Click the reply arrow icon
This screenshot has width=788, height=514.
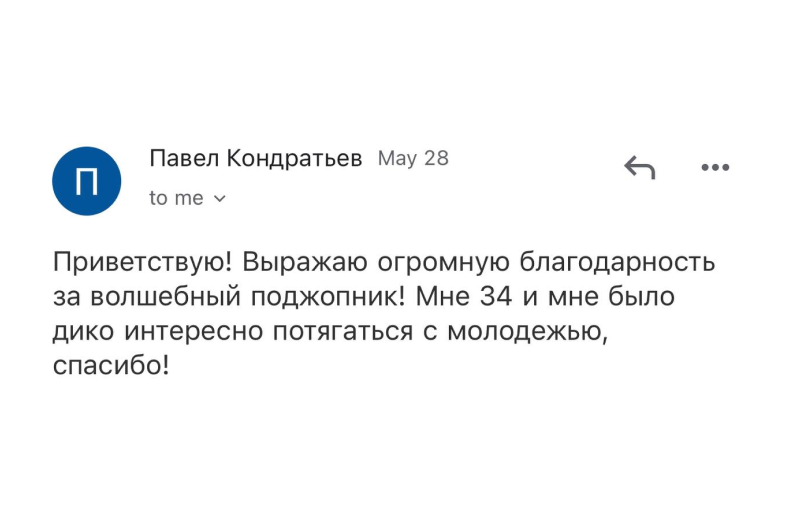tap(639, 168)
